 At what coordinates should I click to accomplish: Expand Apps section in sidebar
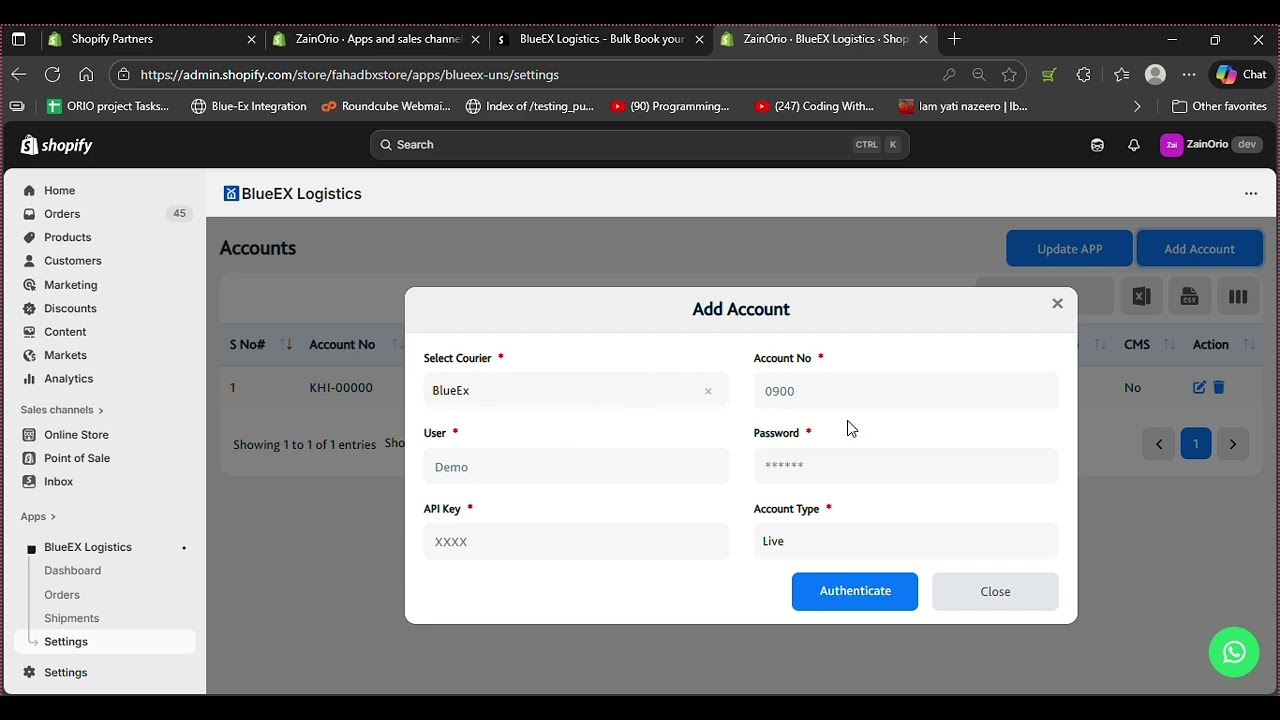(38, 517)
